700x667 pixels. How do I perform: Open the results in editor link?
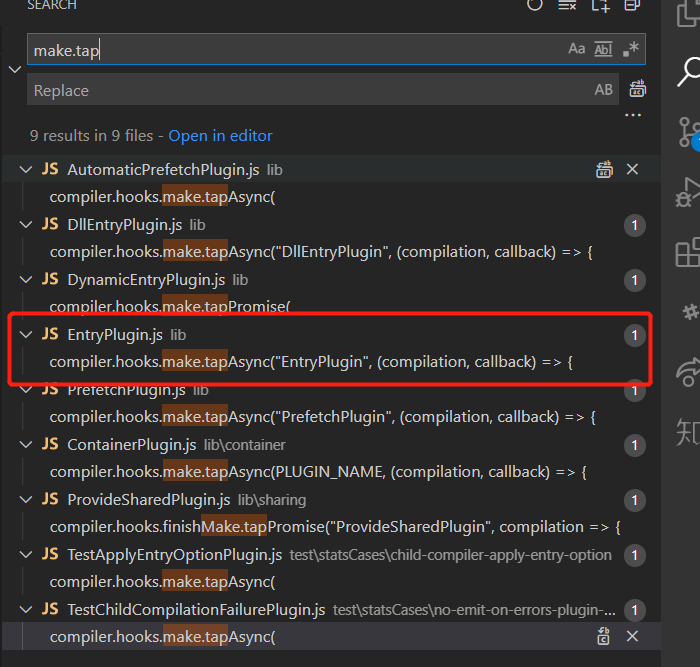tap(220, 136)
